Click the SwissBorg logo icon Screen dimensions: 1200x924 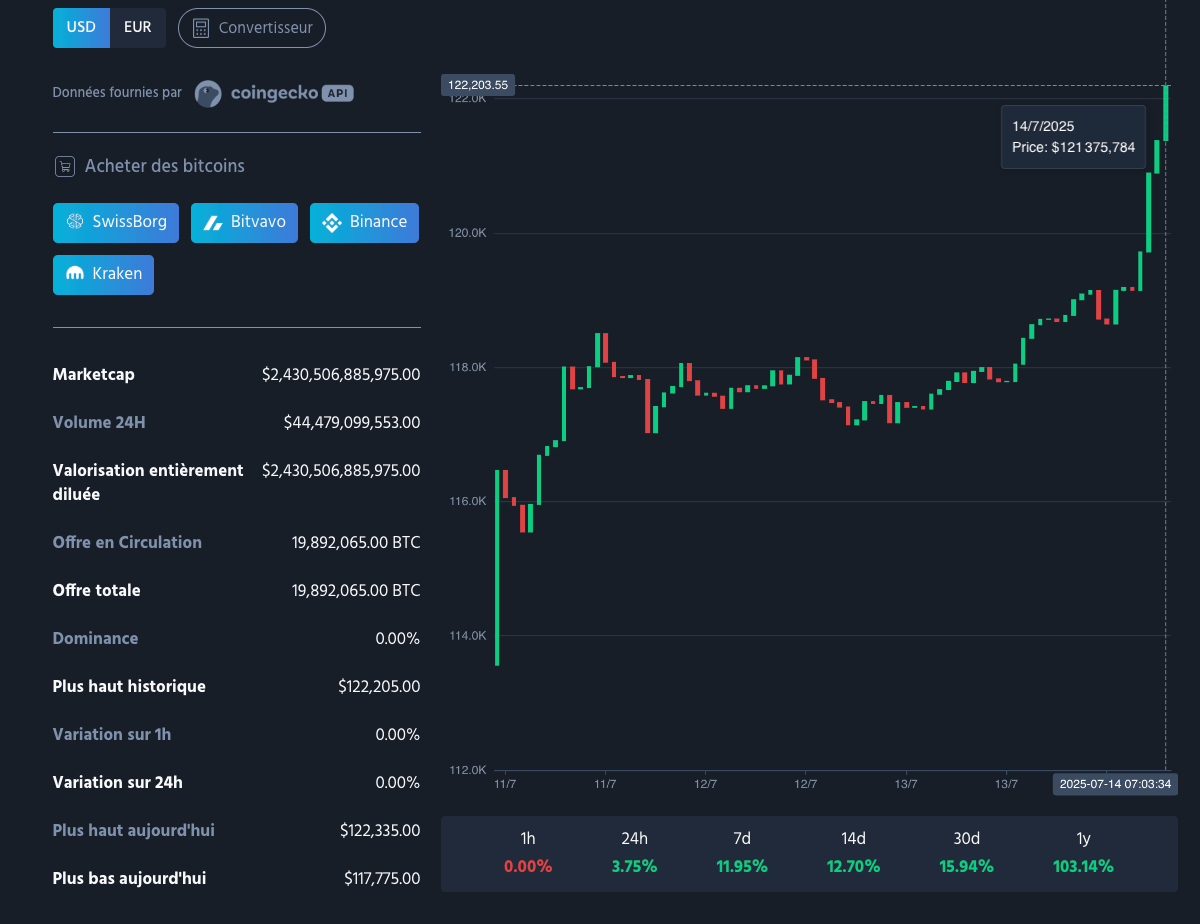[75, 222]
